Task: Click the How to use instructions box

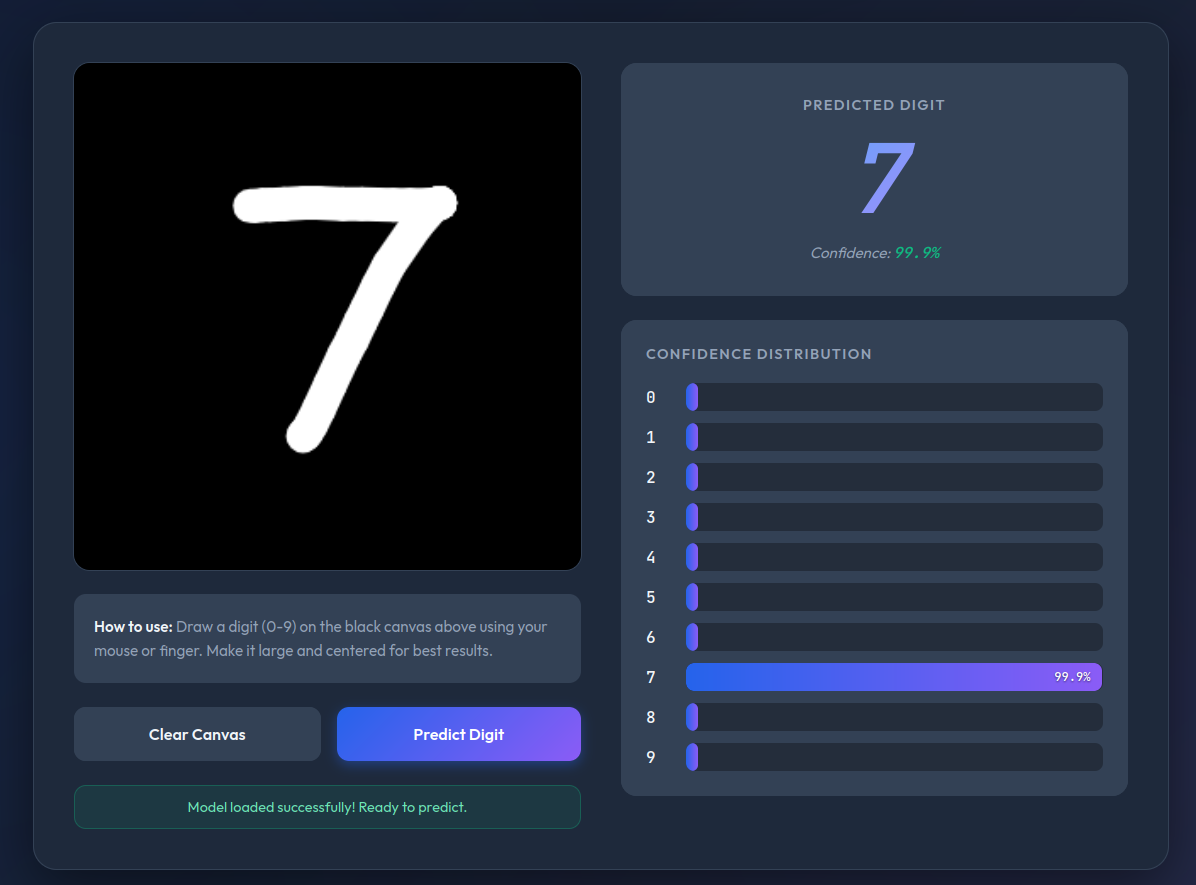Action: pos(327,638)
